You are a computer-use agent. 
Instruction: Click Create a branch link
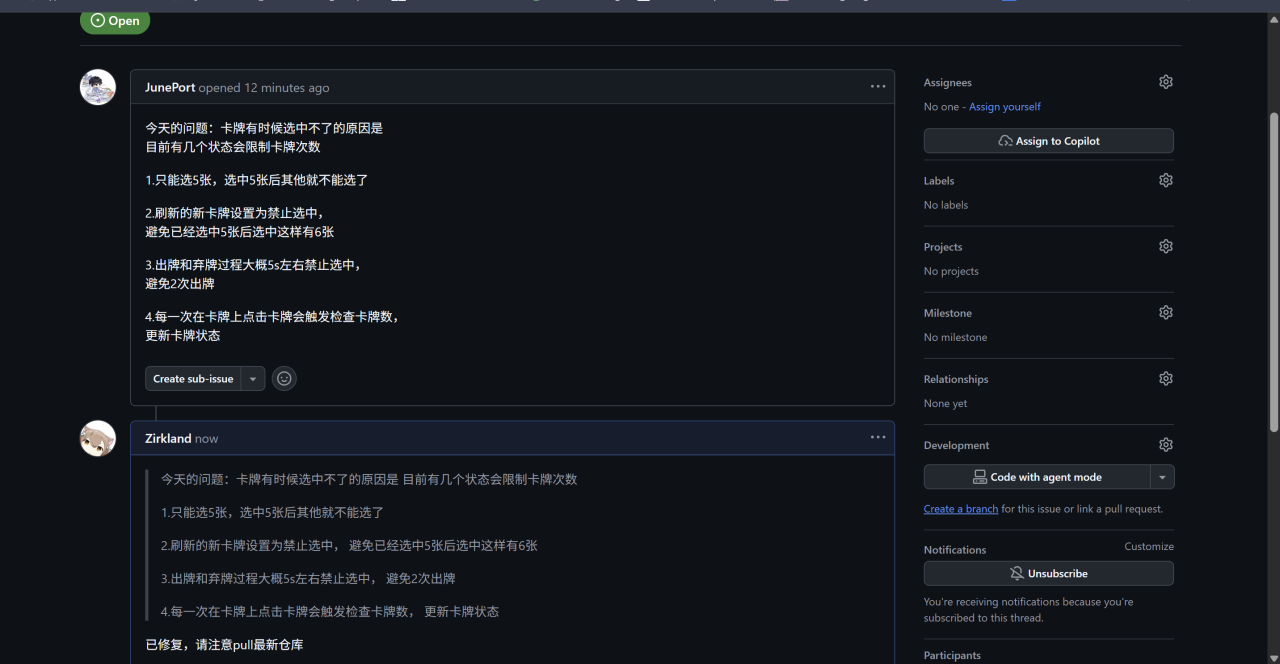tap(961, 509)
